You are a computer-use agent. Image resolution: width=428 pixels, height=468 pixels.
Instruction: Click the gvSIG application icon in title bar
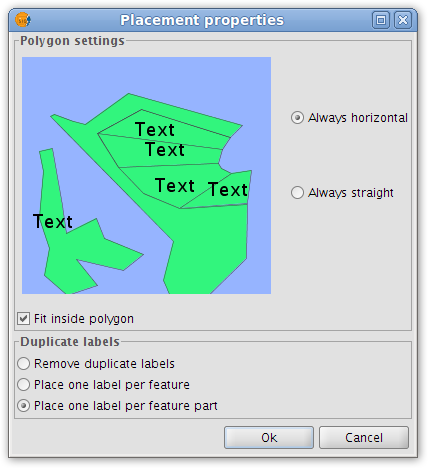[x=23, y=20]
